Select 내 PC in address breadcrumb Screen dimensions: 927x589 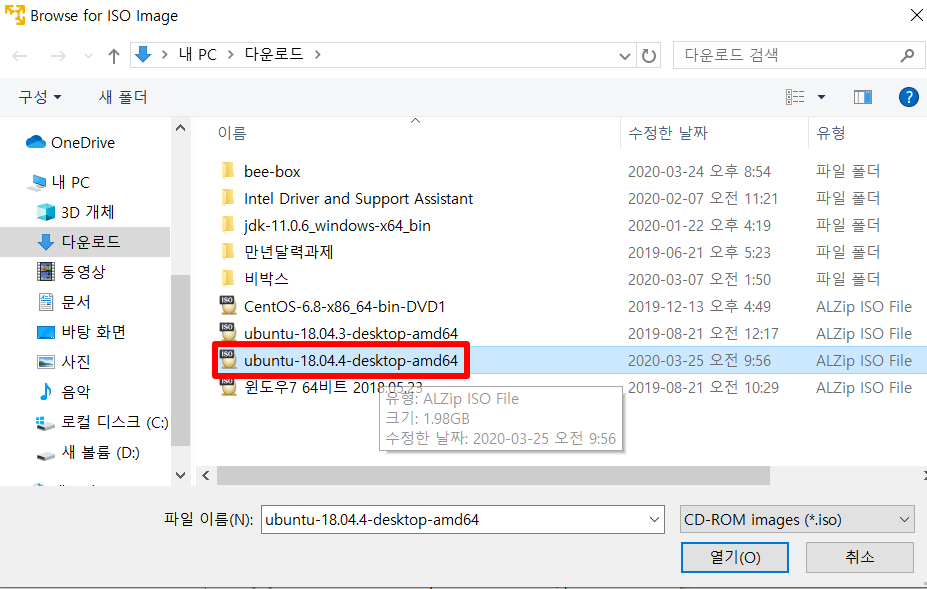197,54
